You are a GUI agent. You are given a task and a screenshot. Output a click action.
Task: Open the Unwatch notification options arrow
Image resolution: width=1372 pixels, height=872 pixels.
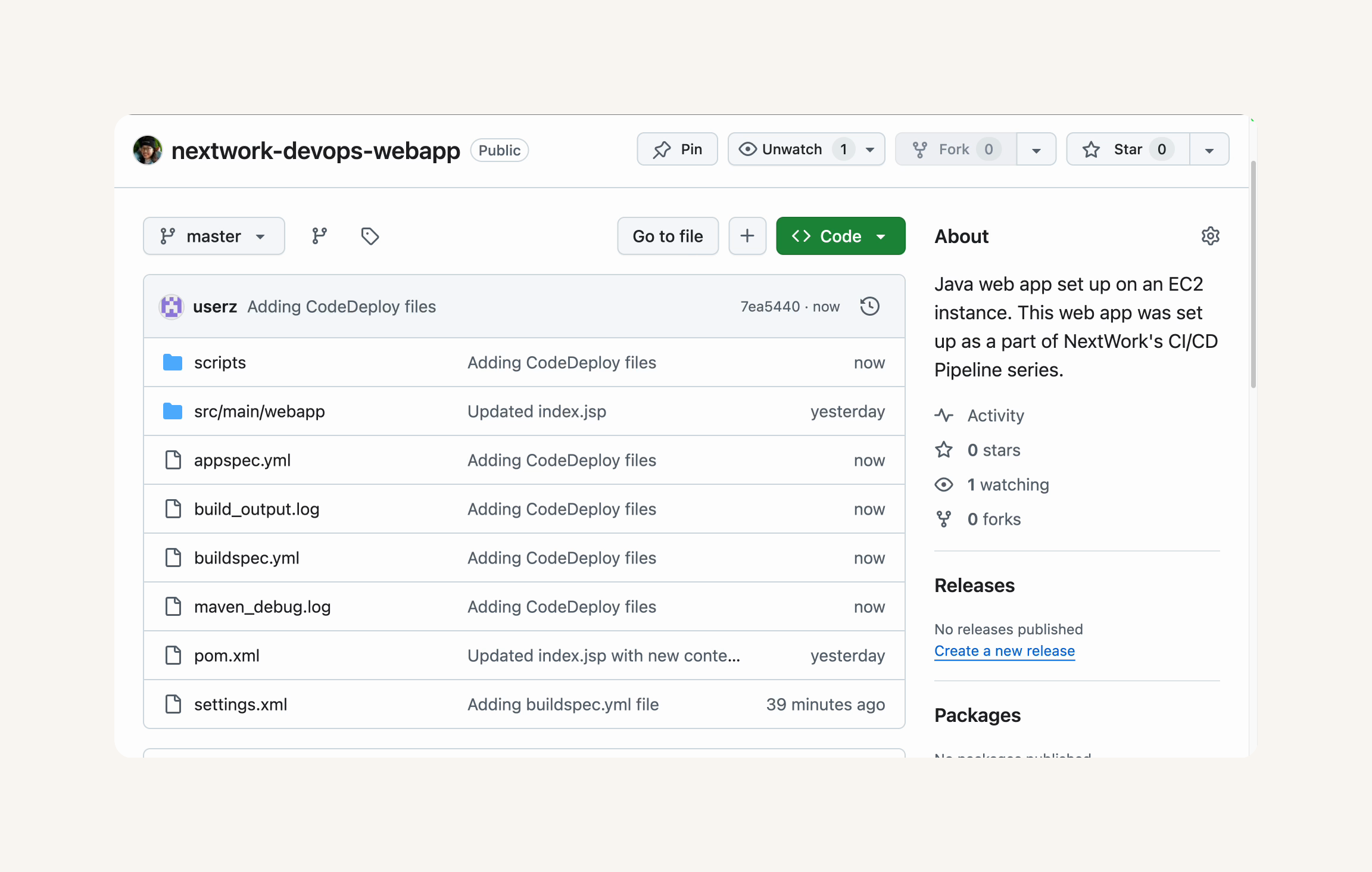click(871, 150)
